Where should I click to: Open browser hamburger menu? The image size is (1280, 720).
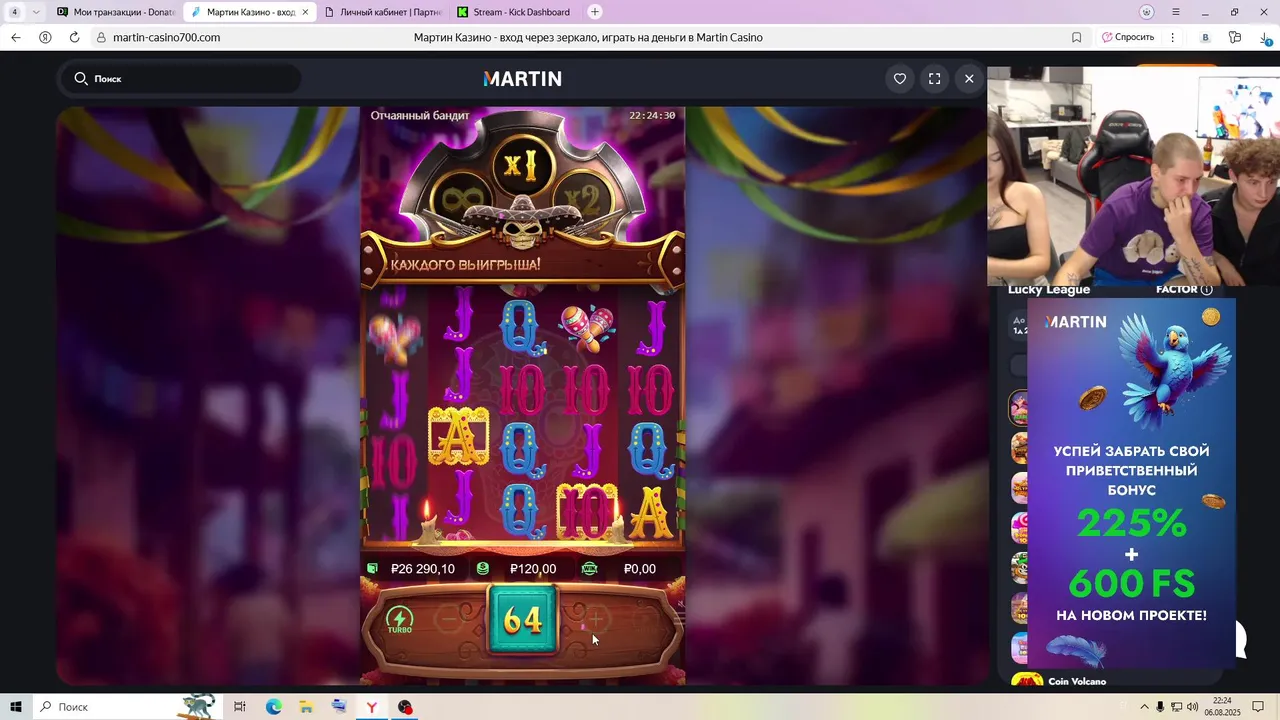click(x=1176, y=12)
